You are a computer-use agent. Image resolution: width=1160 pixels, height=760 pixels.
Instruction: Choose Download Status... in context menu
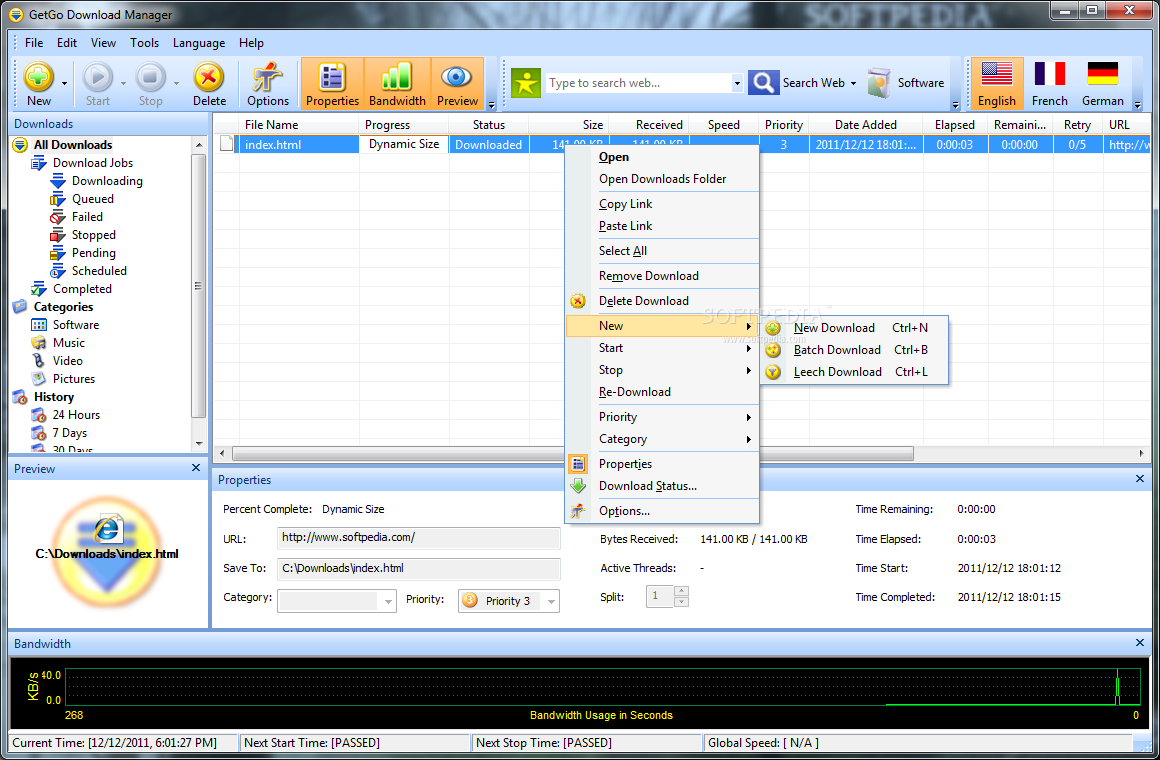pyautogui.click(x=661, y=486)
